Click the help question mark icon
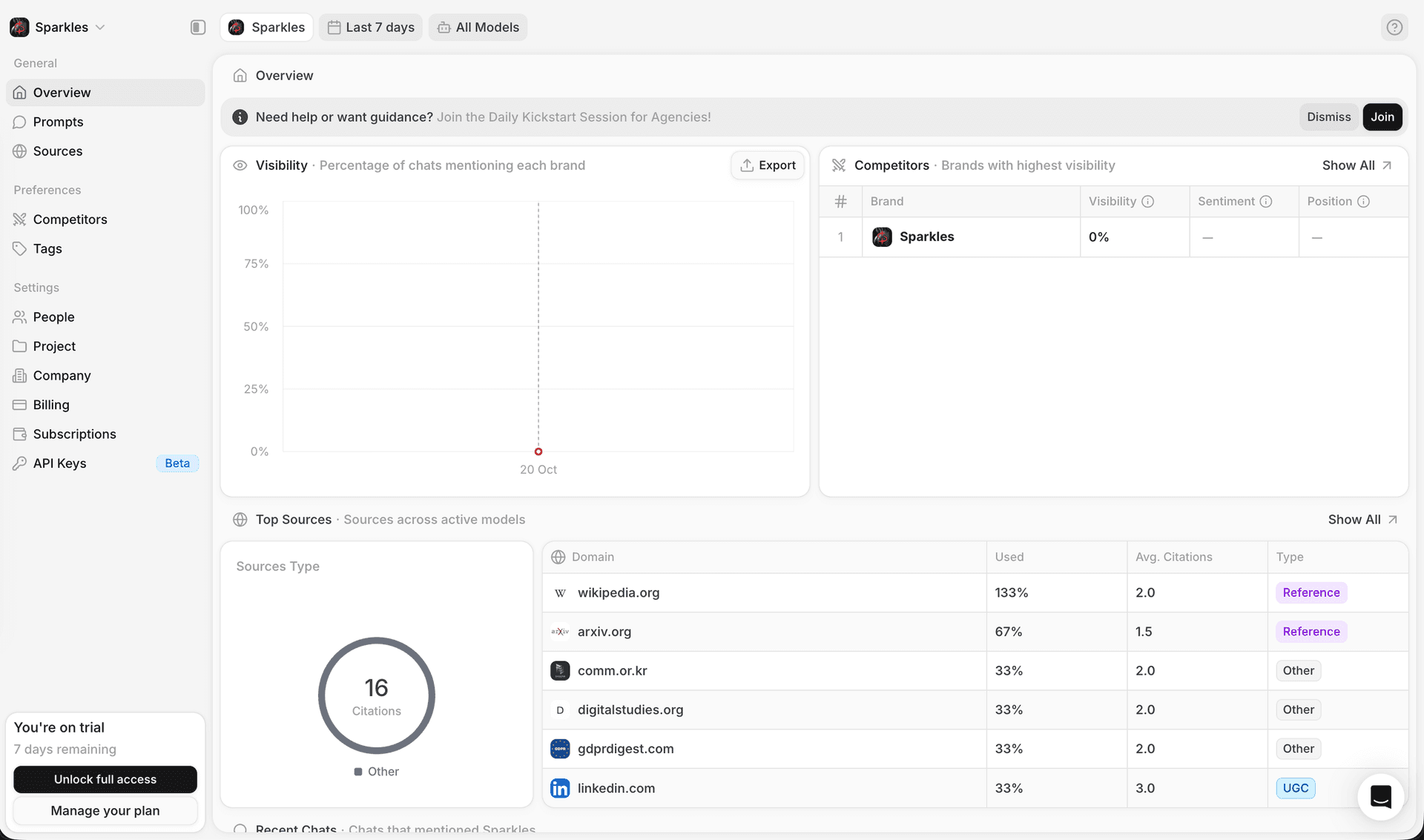The image size is (1424, 840). point(1394,27)
